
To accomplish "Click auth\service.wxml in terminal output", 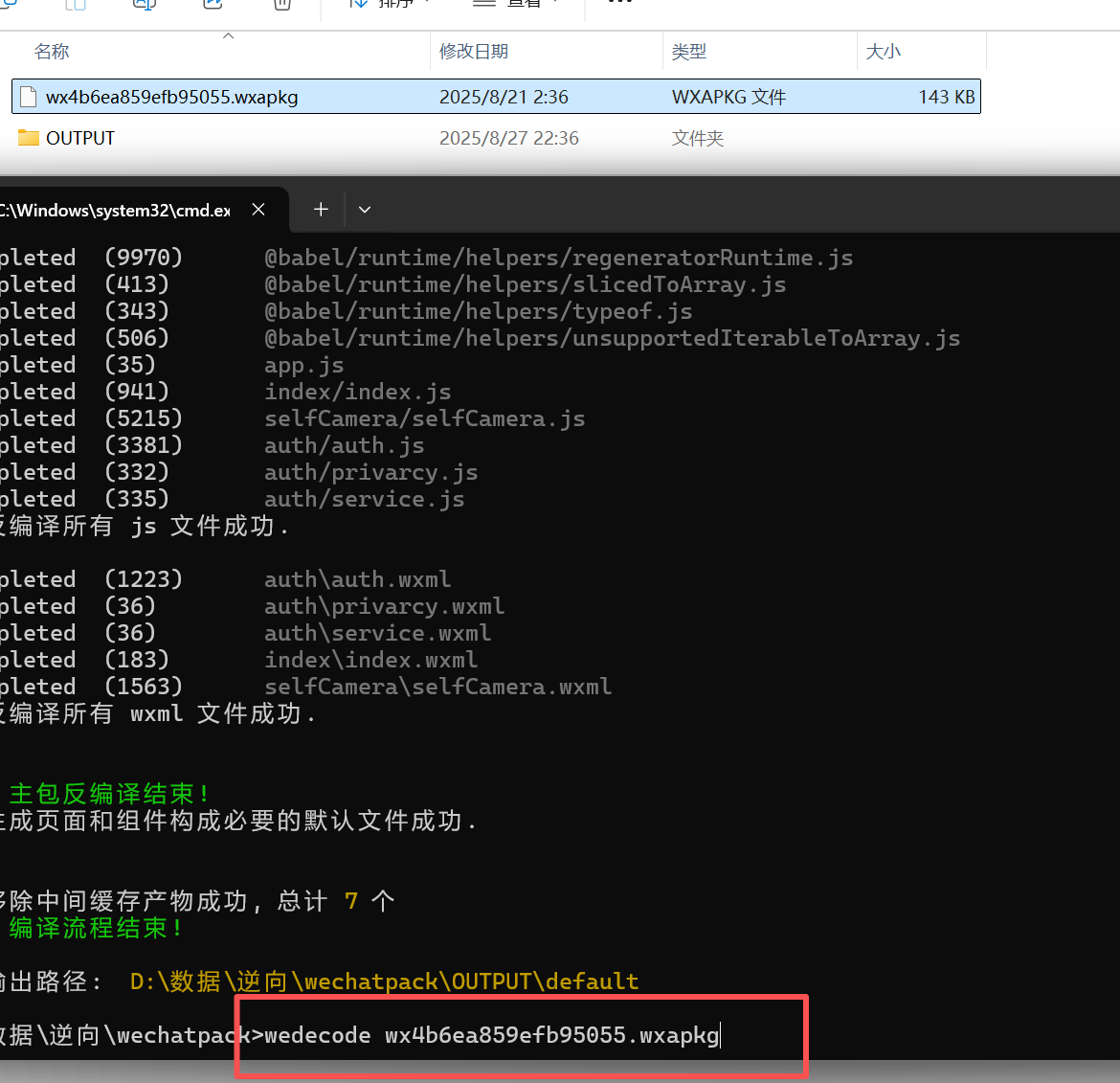I will point(378,633).
